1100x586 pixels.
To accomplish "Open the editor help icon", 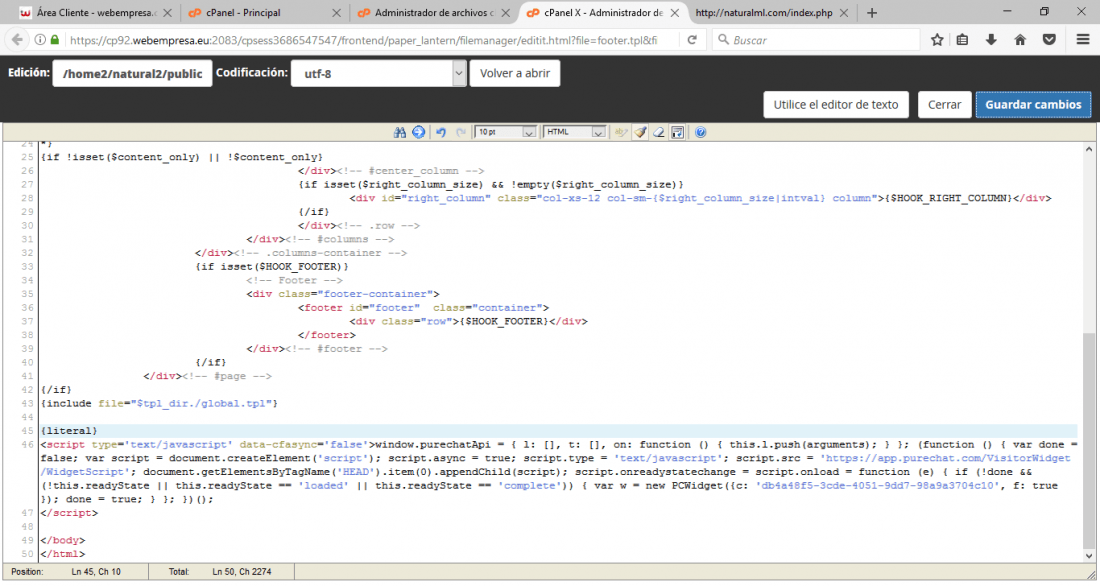I will 700,132.
